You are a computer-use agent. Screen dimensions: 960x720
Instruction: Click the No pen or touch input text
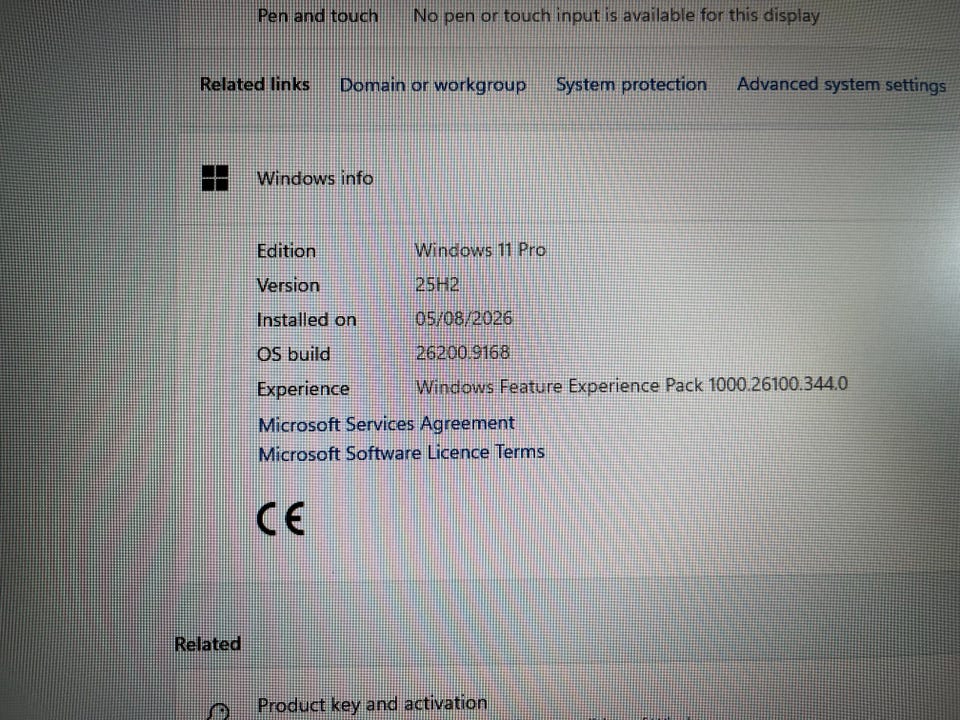click(x=616, y=15)
